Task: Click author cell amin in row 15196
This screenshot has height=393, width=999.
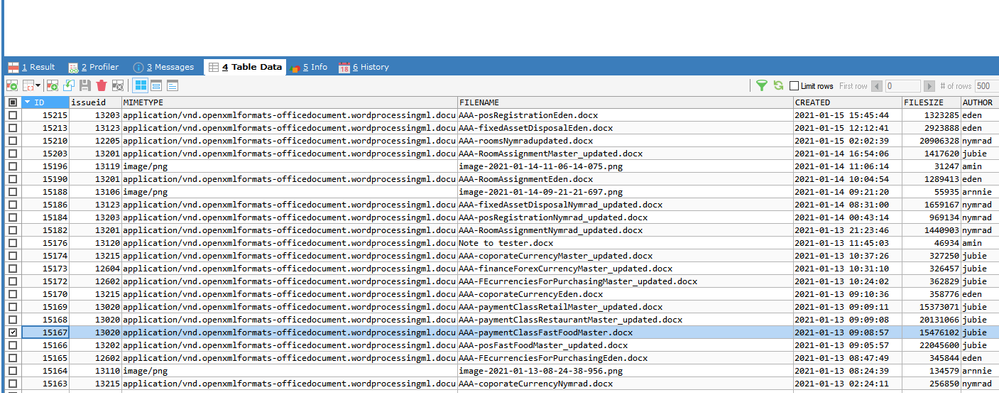Action: [x=980, y=166]
